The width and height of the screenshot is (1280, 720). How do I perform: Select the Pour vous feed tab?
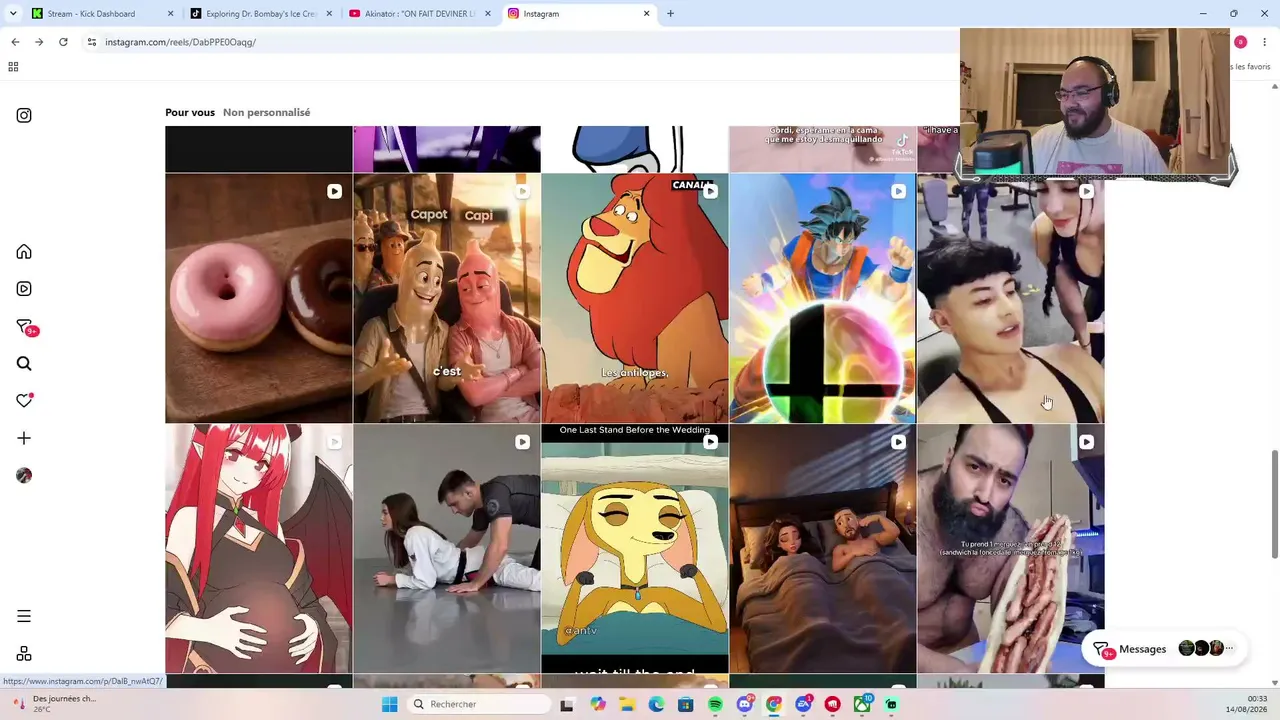click(190, 112)
